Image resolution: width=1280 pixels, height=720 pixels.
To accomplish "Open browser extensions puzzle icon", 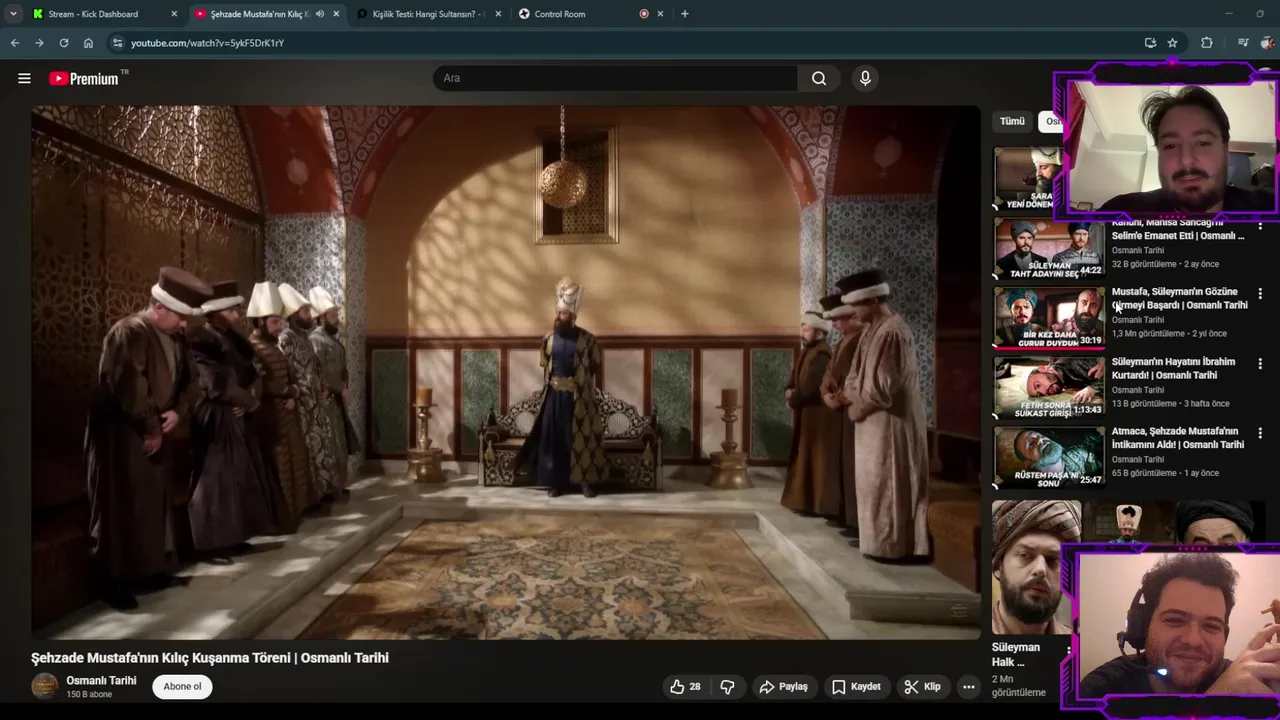I will coord(1207,43).
